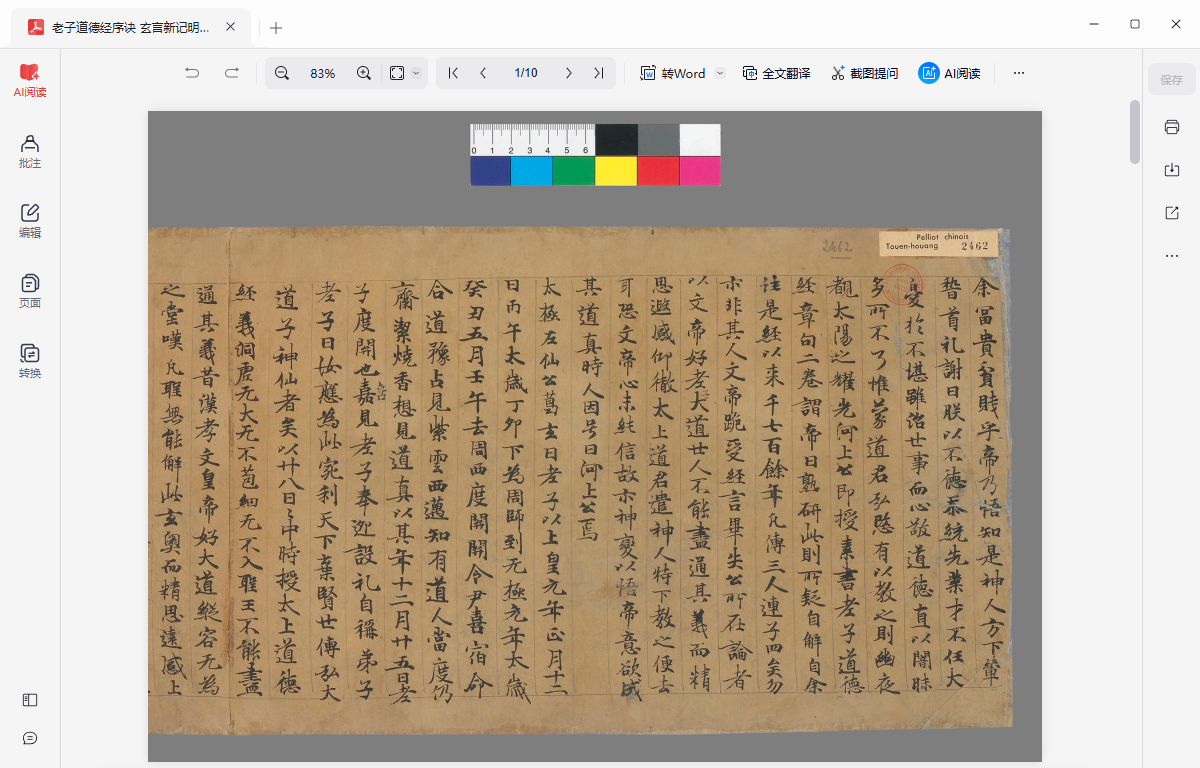Click the blue color calibration swatch
This screenshot has height=768, width=1200.
[490, 171]
